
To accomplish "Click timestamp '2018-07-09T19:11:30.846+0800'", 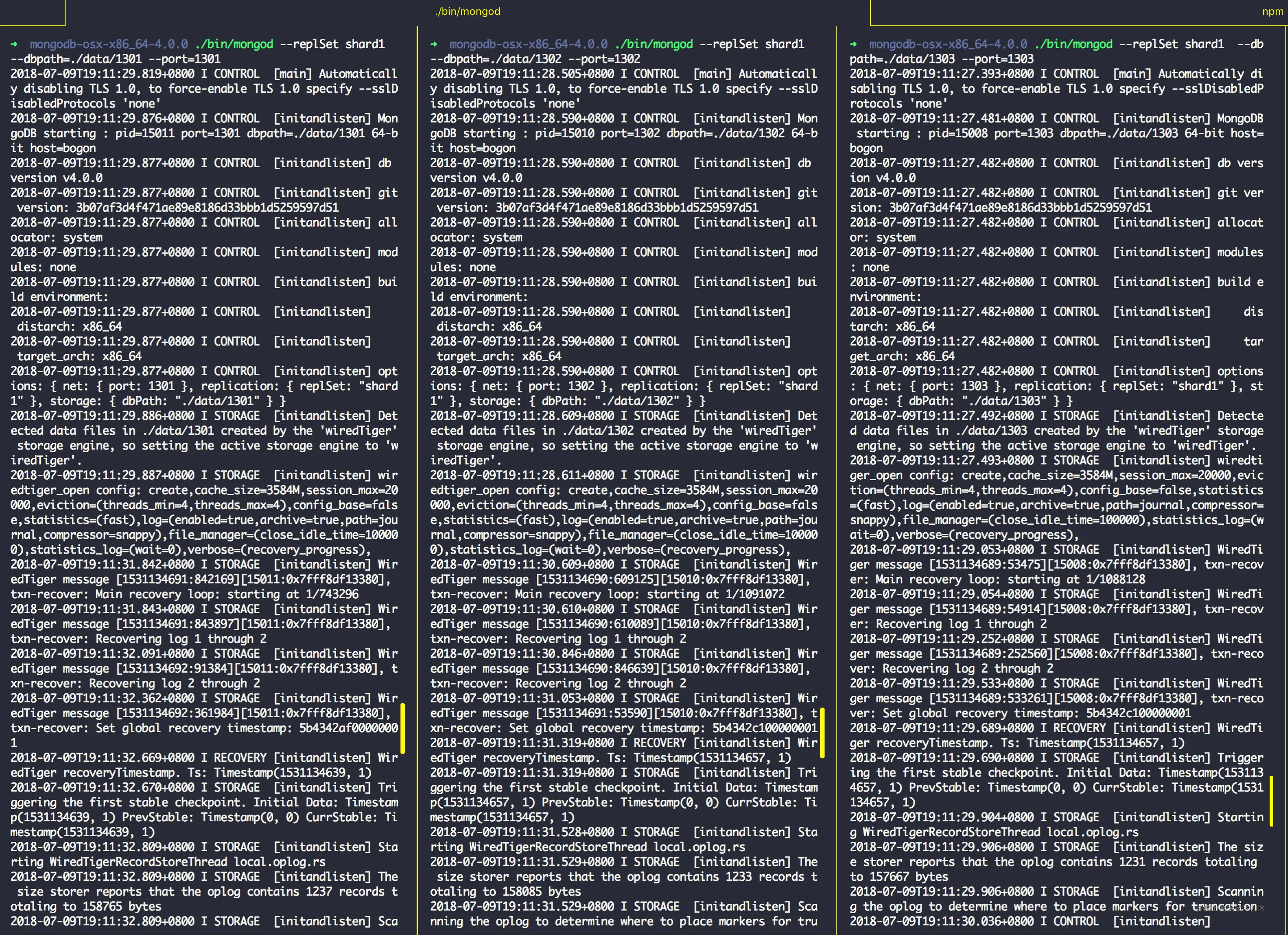I will tap(522, 654).
